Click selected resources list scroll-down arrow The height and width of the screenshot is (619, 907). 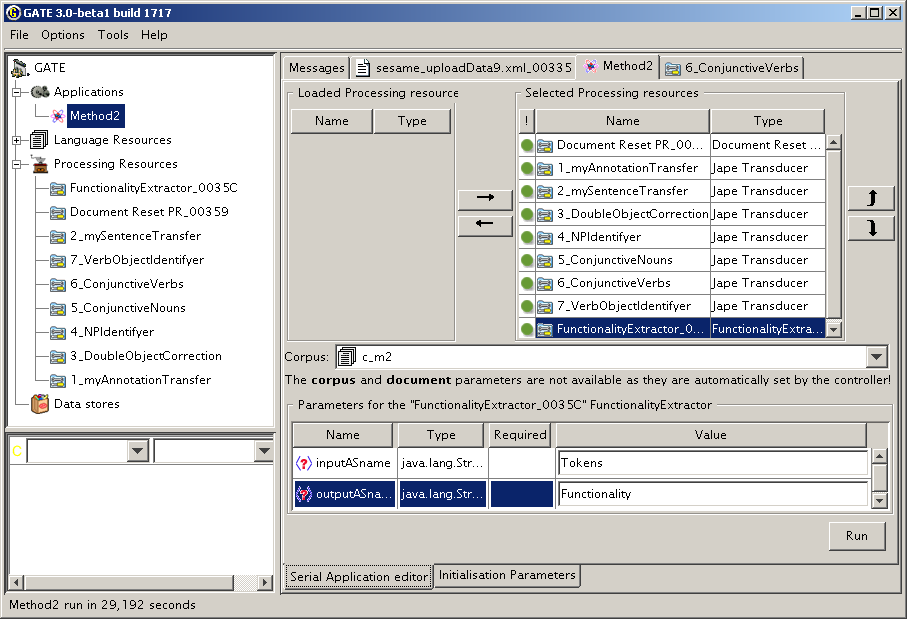[x=833, y=330]
